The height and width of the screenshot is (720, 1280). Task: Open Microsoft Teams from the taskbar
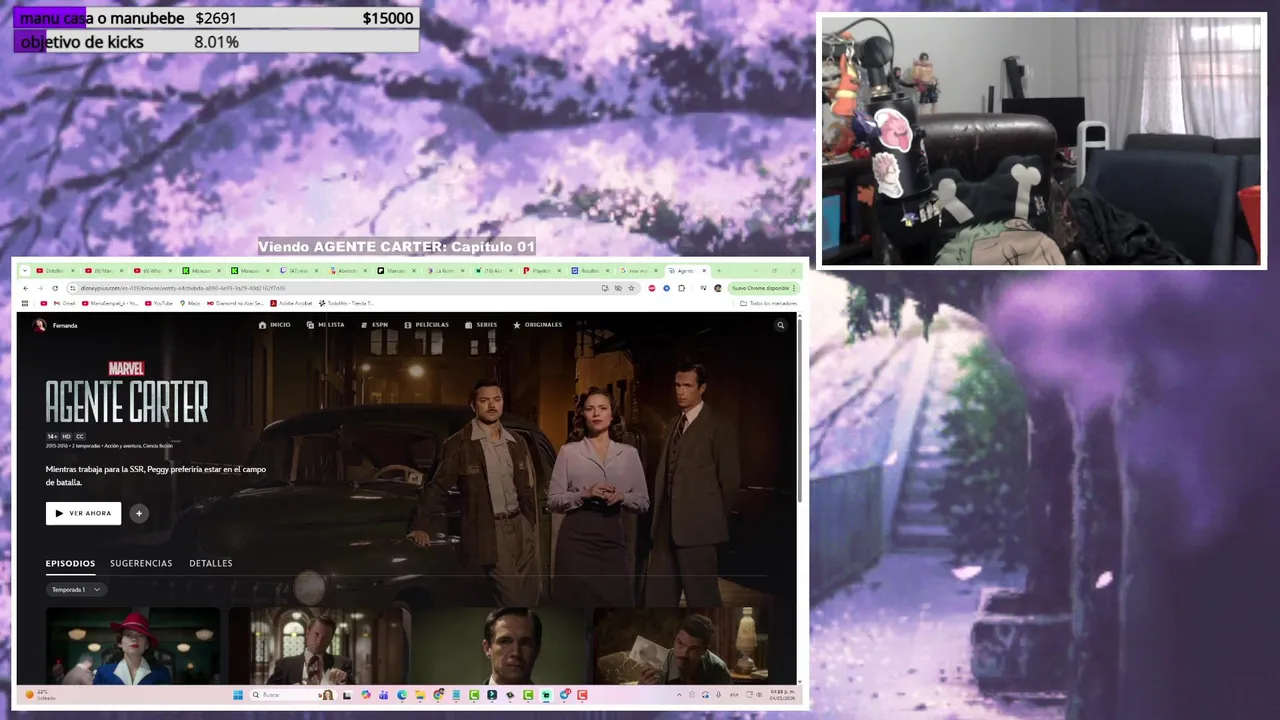(x=383, y=695)
